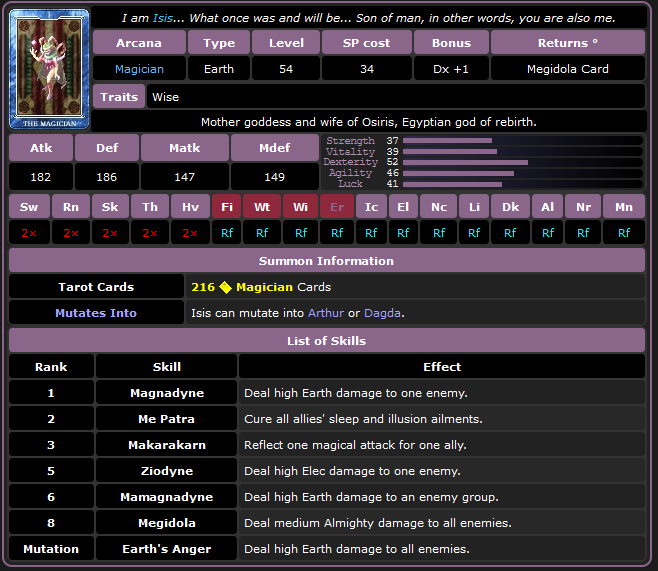Click the Rf value under Mn

(x=624, y=232)
